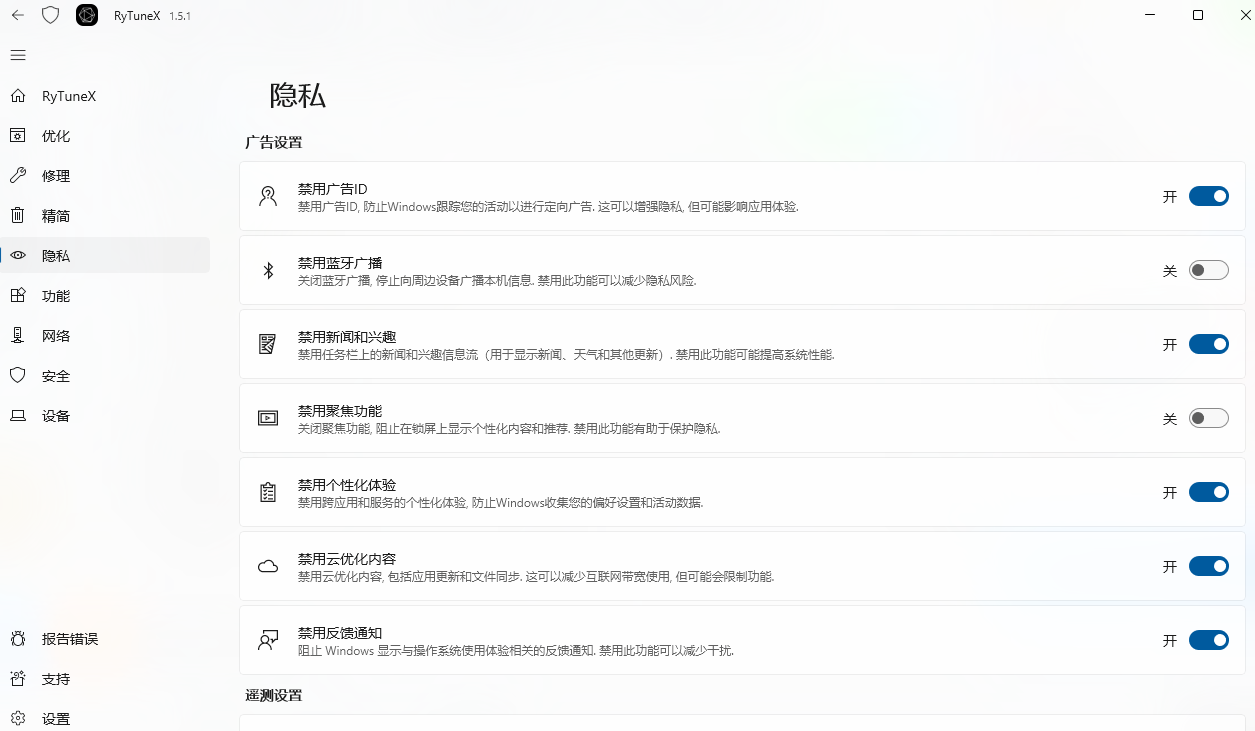This screenshot has width=1255, height=731.
Task: Click the RyTuneX logo in the title bar
Action: pyautogui.click(x=87, y=15)
